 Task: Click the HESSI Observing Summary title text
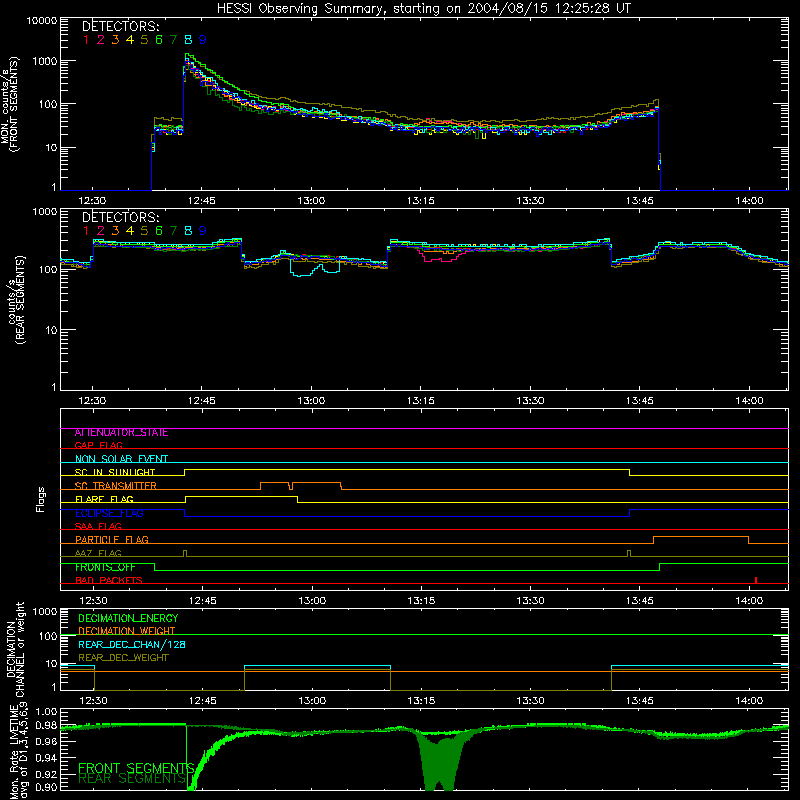[423, 9]
